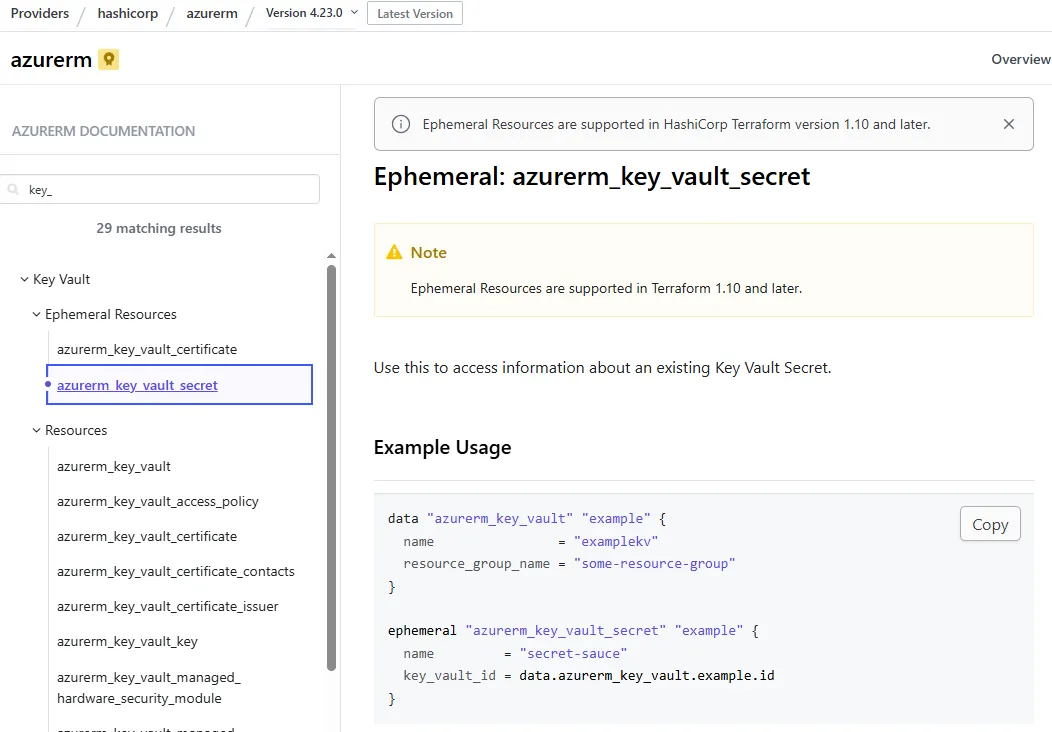Select azurerm_key_vault_certificate under Ephemeral Resources

(x=147, y=349)
